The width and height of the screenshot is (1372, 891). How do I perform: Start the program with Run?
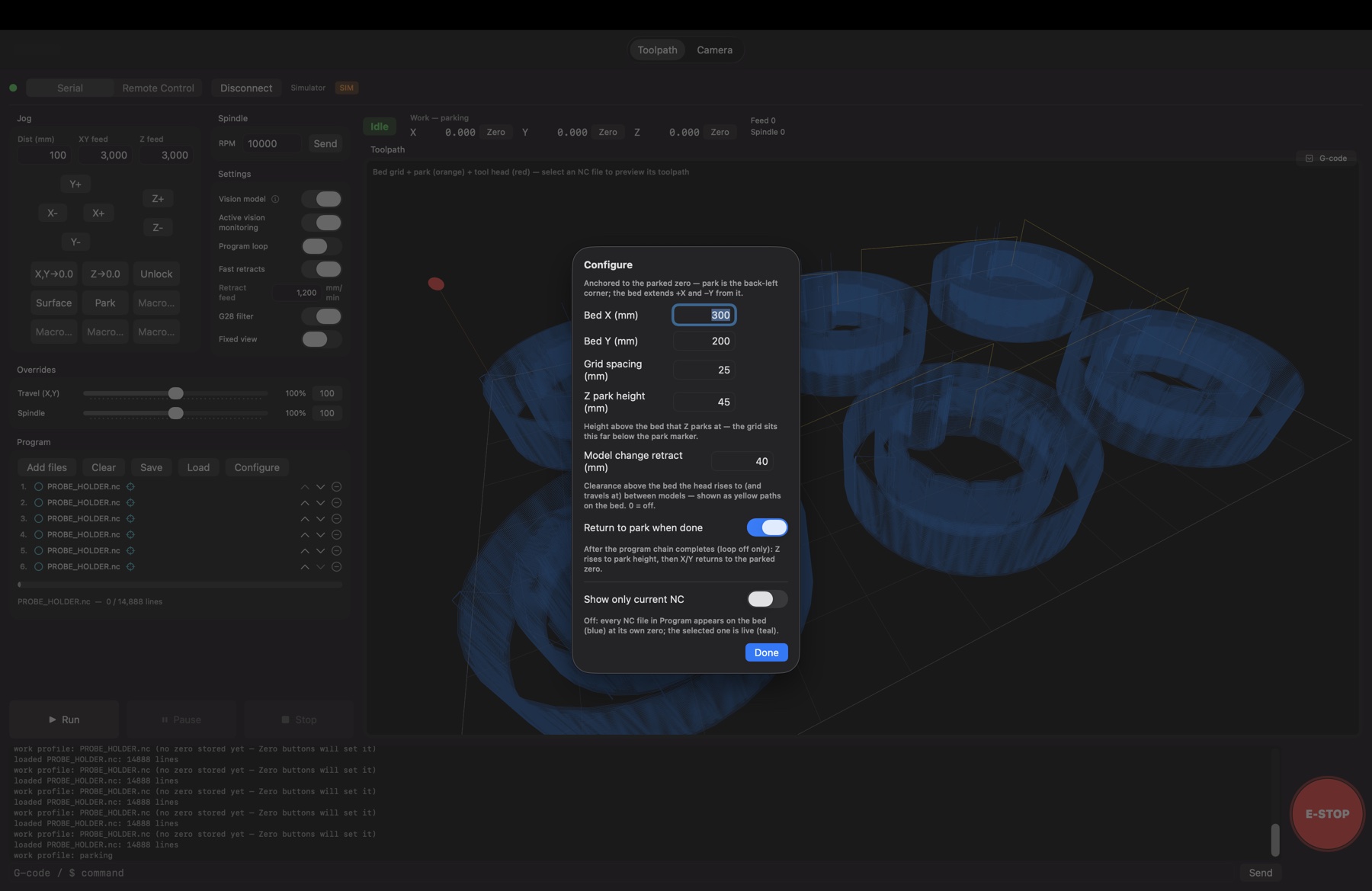pos(64,720)
